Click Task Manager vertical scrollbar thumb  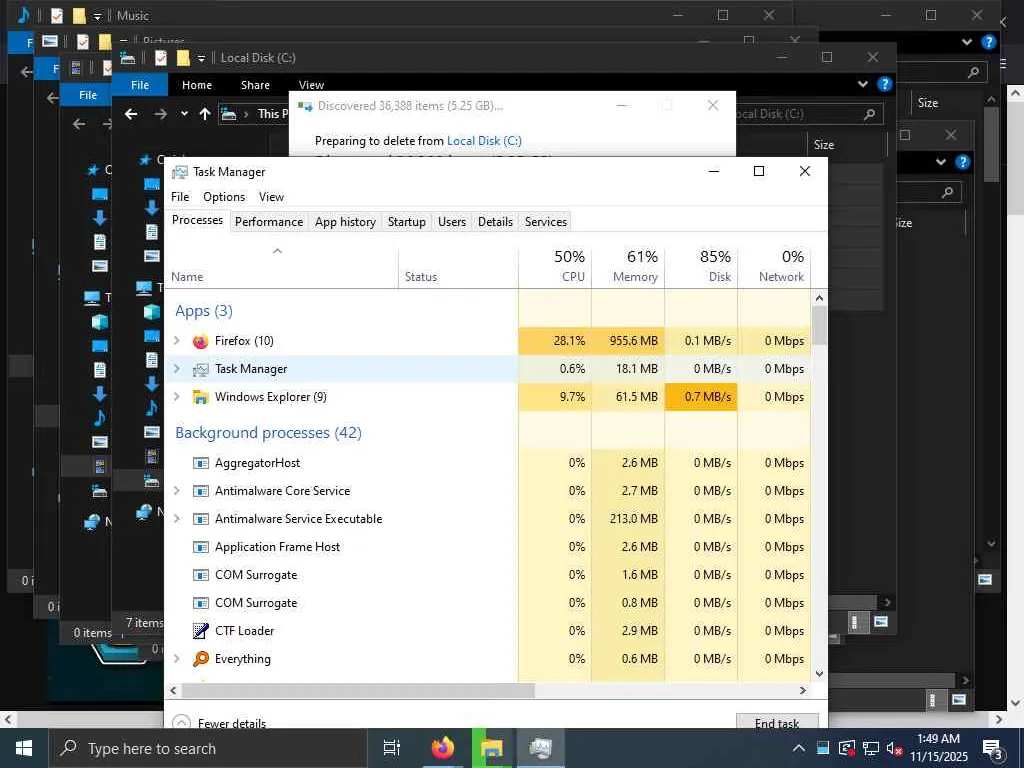(x=820, y=325)
